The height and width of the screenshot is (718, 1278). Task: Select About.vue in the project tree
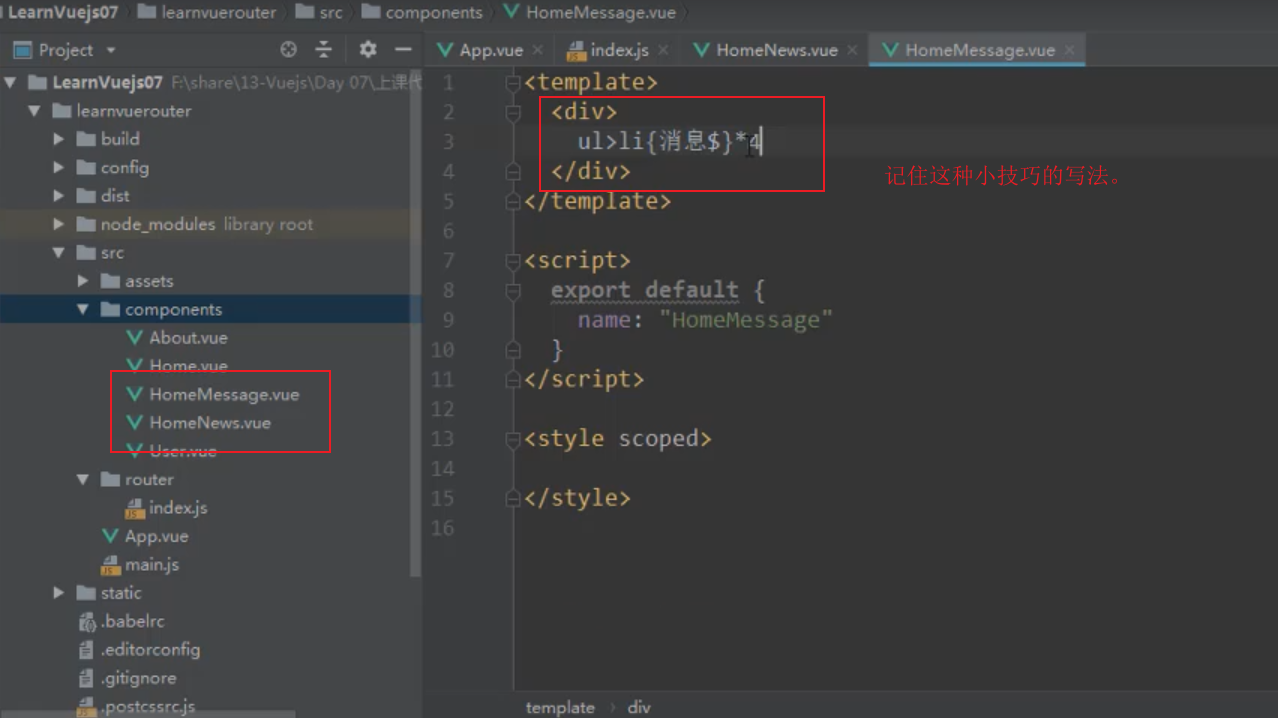click(x=188, y=338)
